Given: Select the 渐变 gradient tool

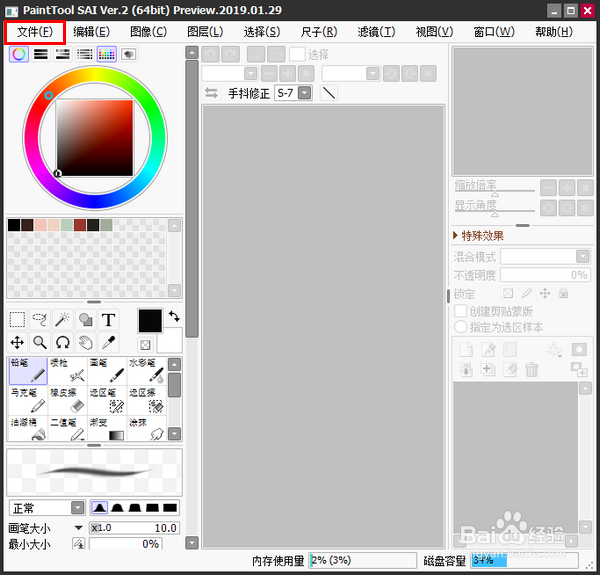Looking at the screenshot, I should click(107, 428).
